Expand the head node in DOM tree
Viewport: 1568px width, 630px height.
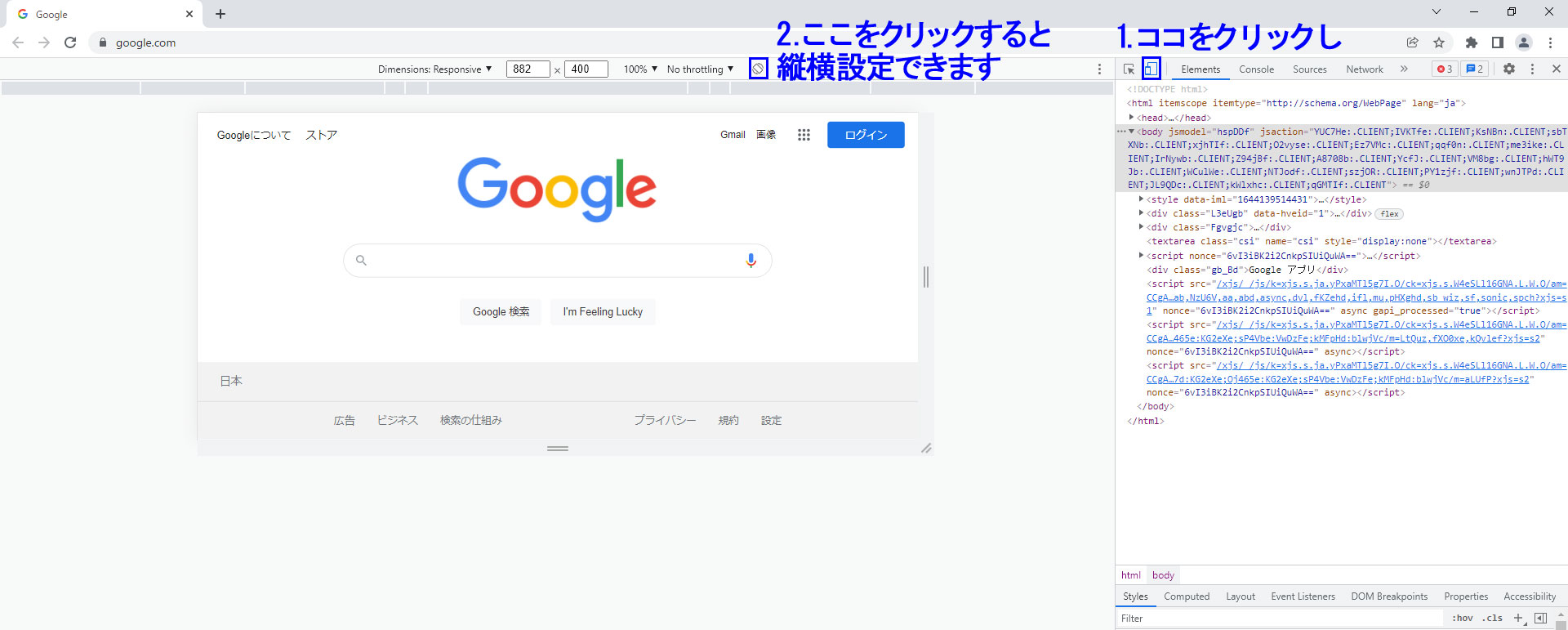(1132, 118)
